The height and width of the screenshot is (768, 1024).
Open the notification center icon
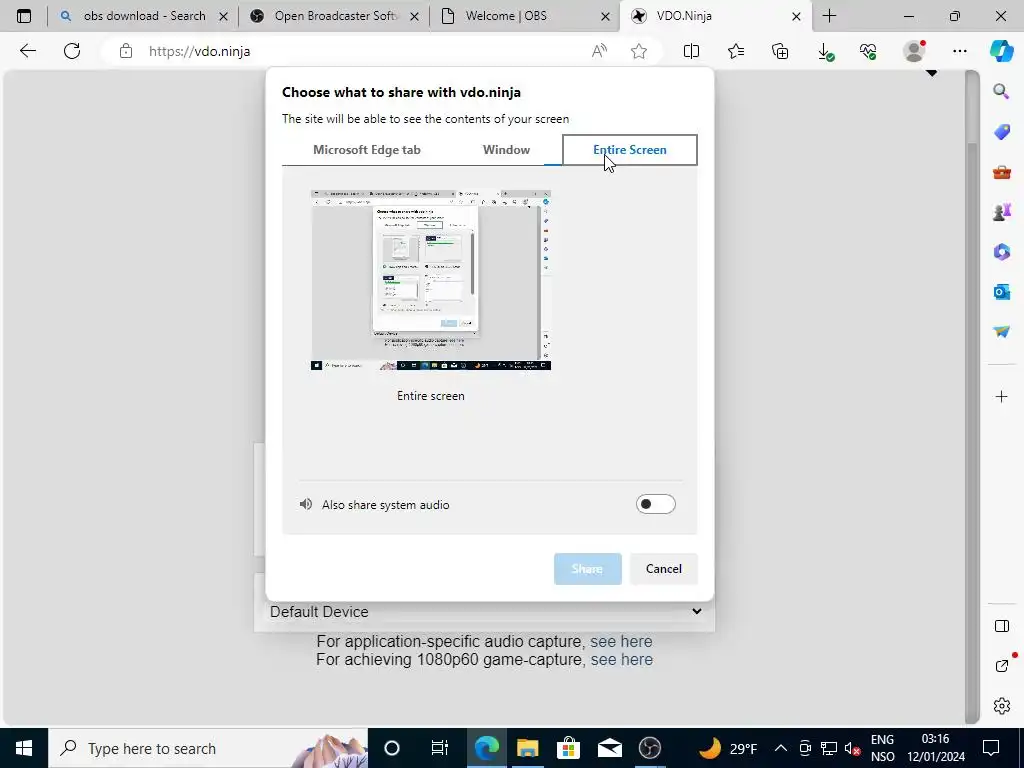coord(991,748)
